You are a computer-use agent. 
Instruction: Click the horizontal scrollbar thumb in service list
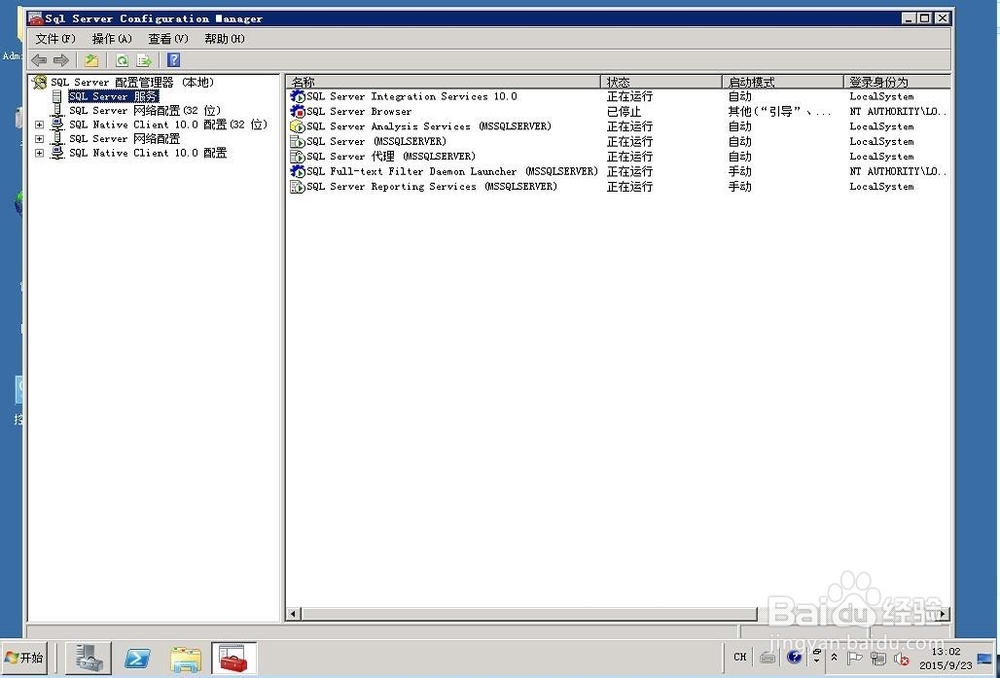point(529,614)
